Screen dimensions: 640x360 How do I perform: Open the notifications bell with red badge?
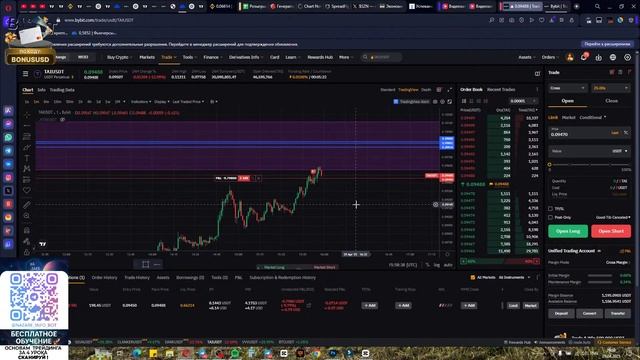[584, 57]
